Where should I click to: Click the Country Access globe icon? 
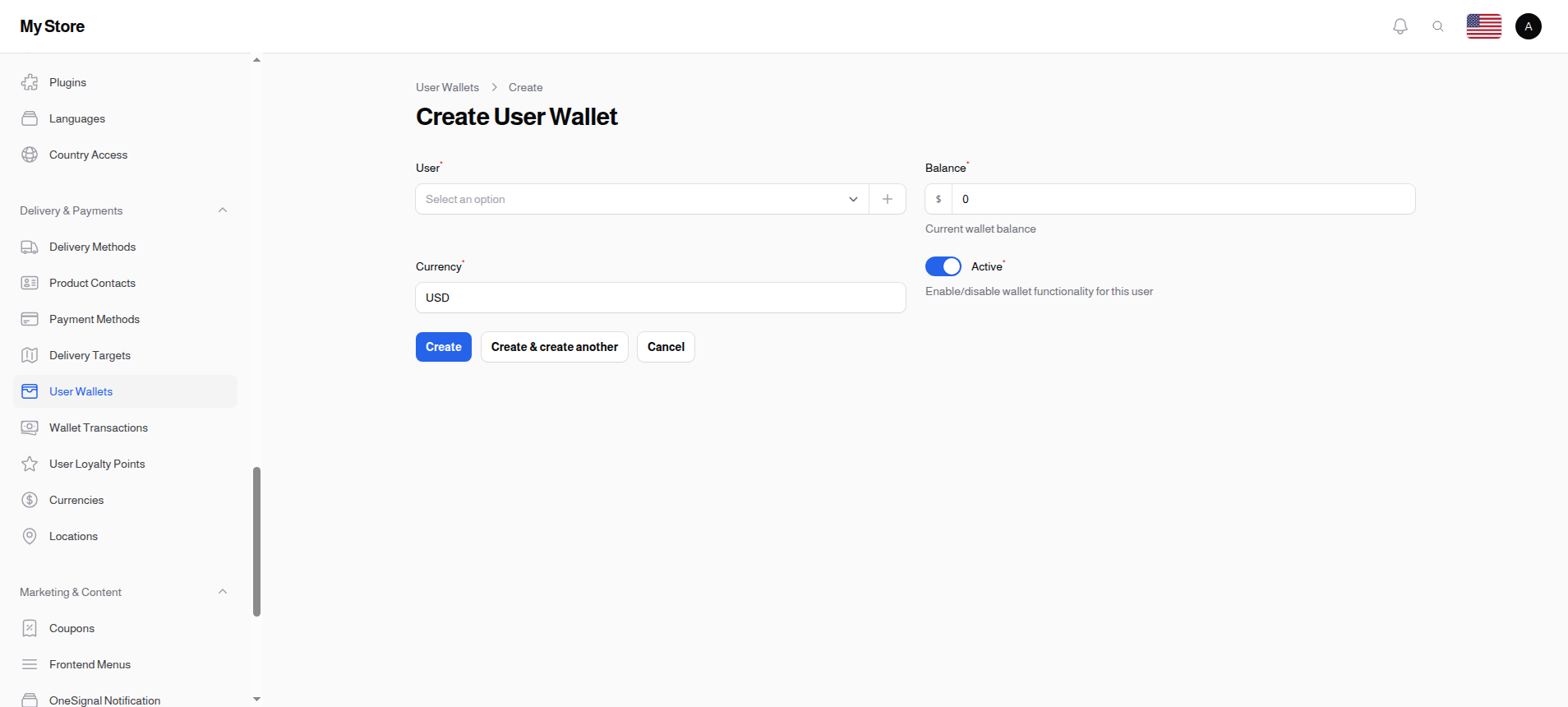coord(30,155)
